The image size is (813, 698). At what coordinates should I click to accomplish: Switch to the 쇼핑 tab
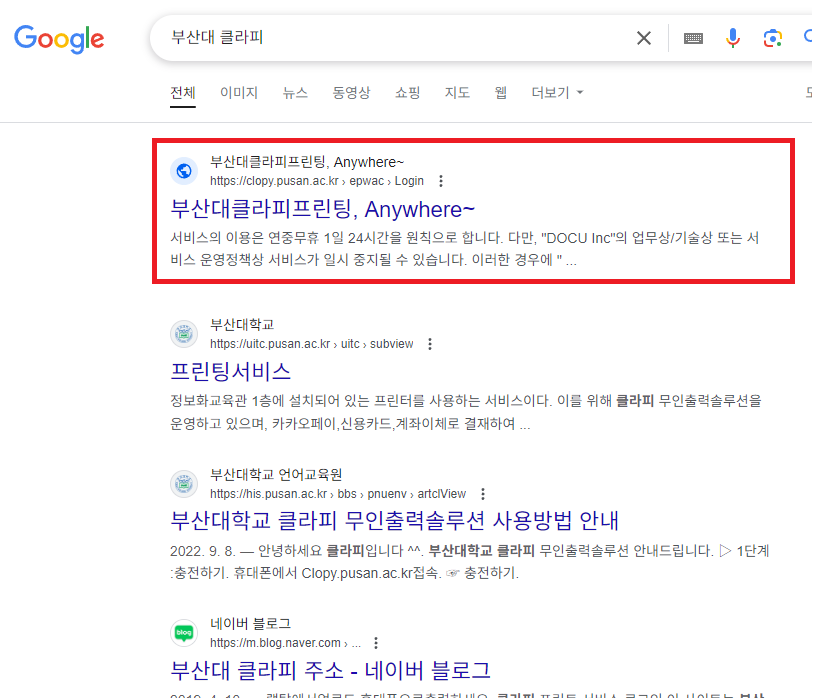[408, 93]
